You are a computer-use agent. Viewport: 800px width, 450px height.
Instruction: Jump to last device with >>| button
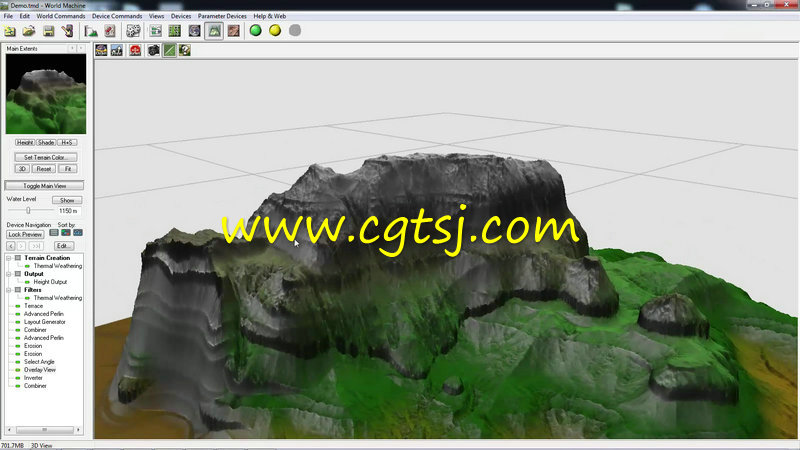(x=36, y=246)
